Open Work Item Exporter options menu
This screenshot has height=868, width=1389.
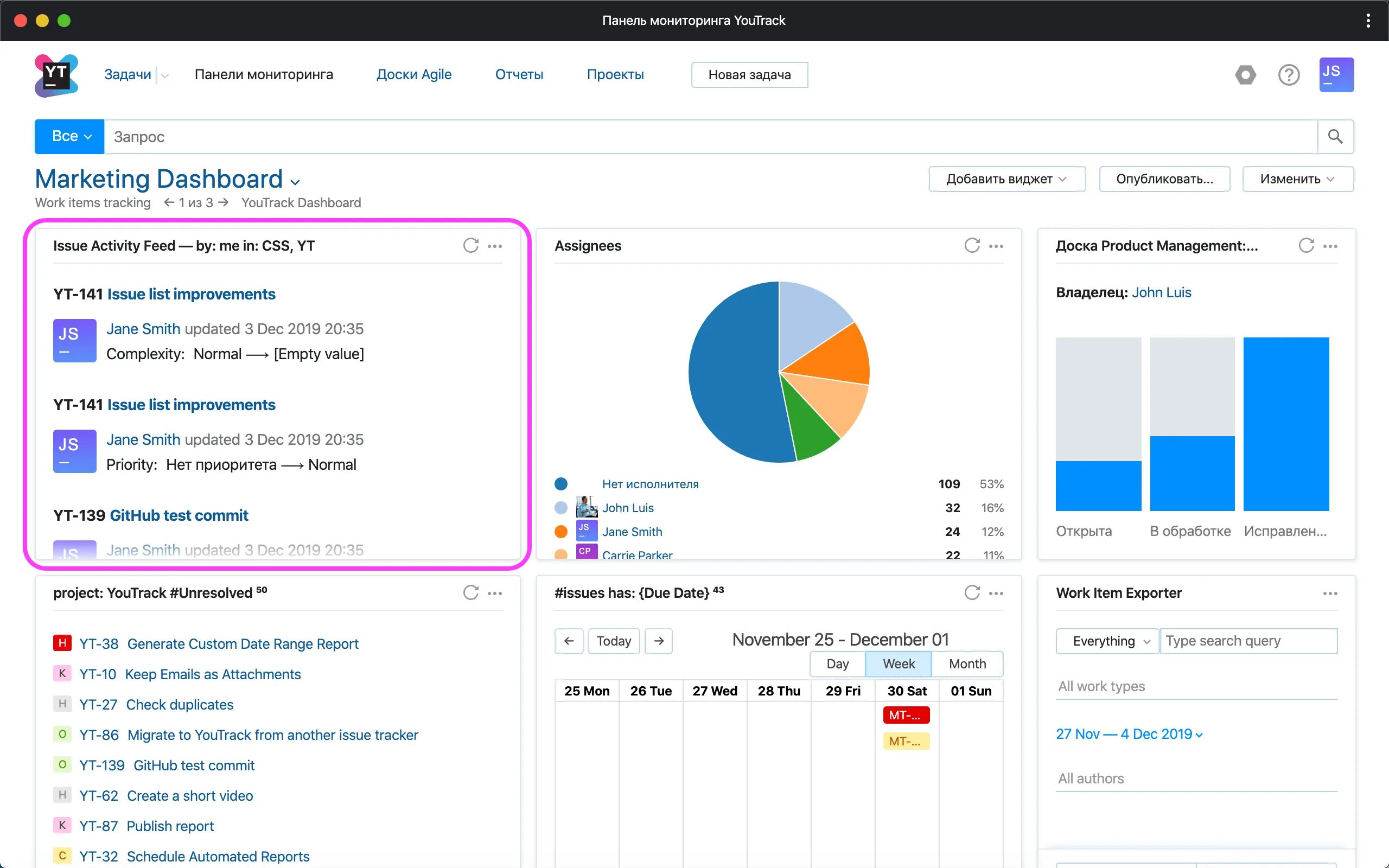click(1330, 593)
